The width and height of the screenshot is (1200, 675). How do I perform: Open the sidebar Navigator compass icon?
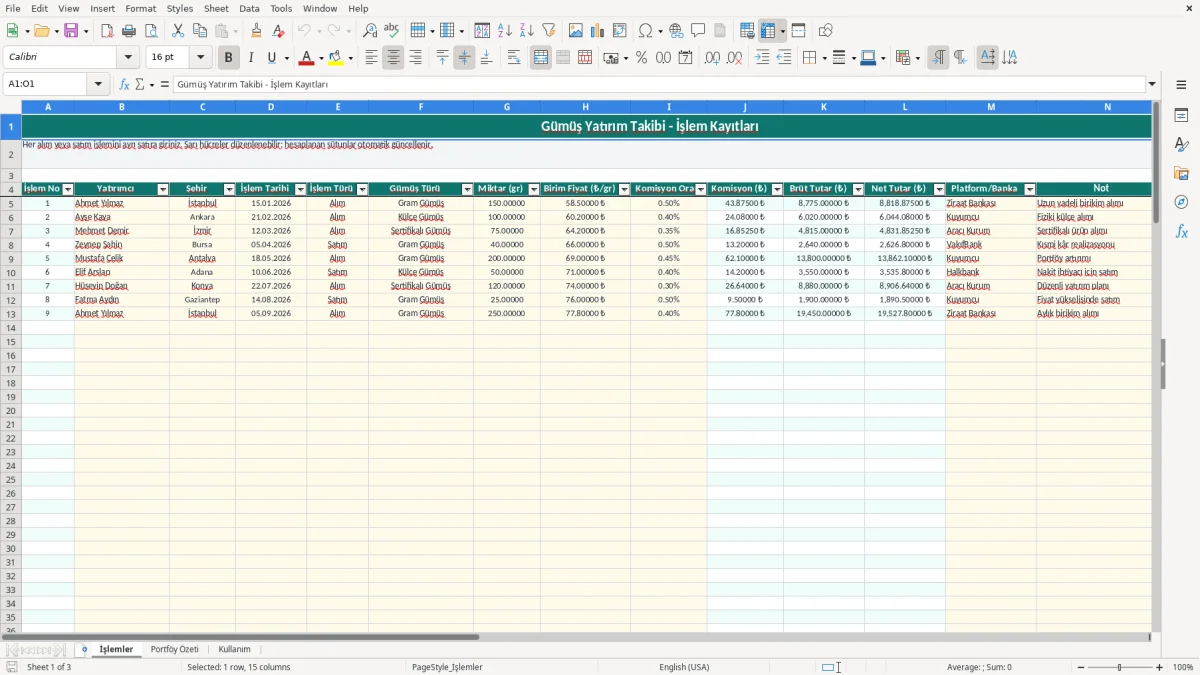[x=1181, y=202]
